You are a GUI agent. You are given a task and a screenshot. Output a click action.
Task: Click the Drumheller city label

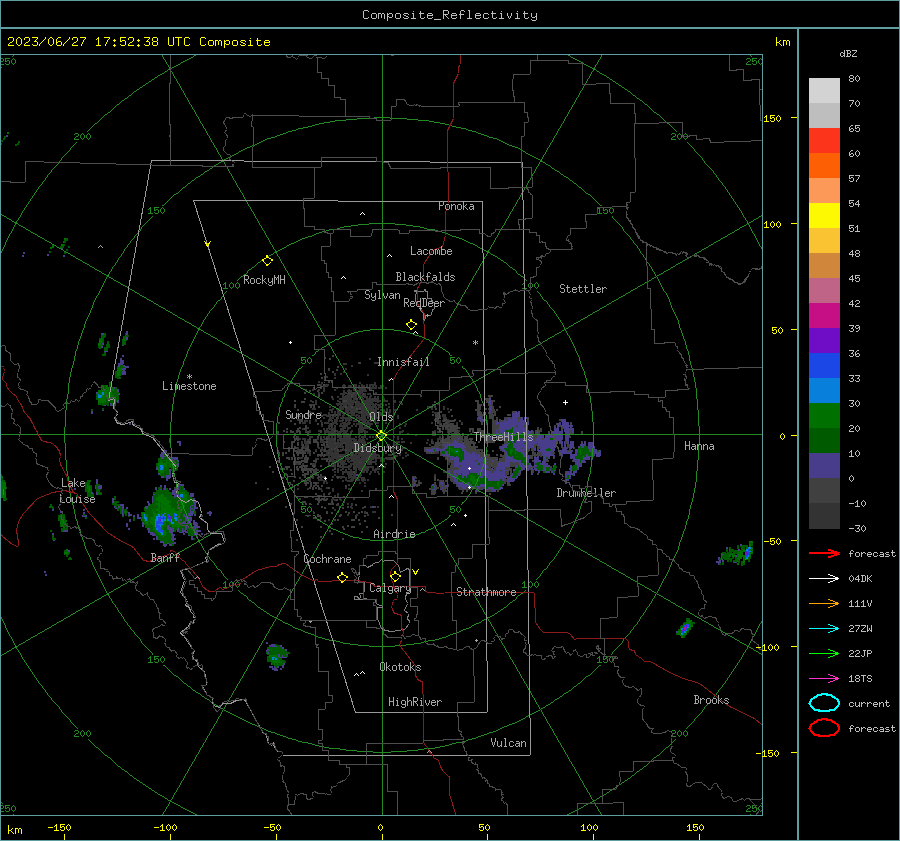(586, 493)
